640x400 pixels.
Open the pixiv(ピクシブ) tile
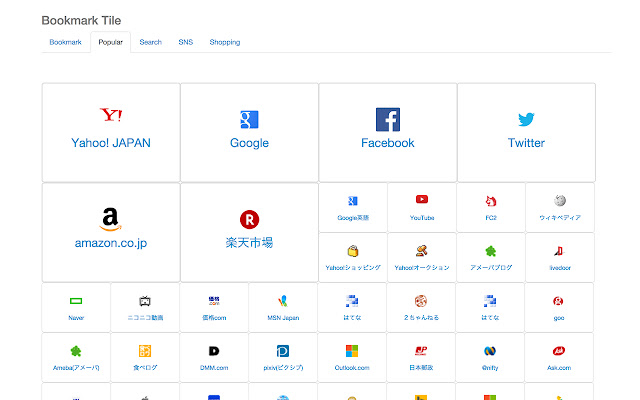[283, 358]
